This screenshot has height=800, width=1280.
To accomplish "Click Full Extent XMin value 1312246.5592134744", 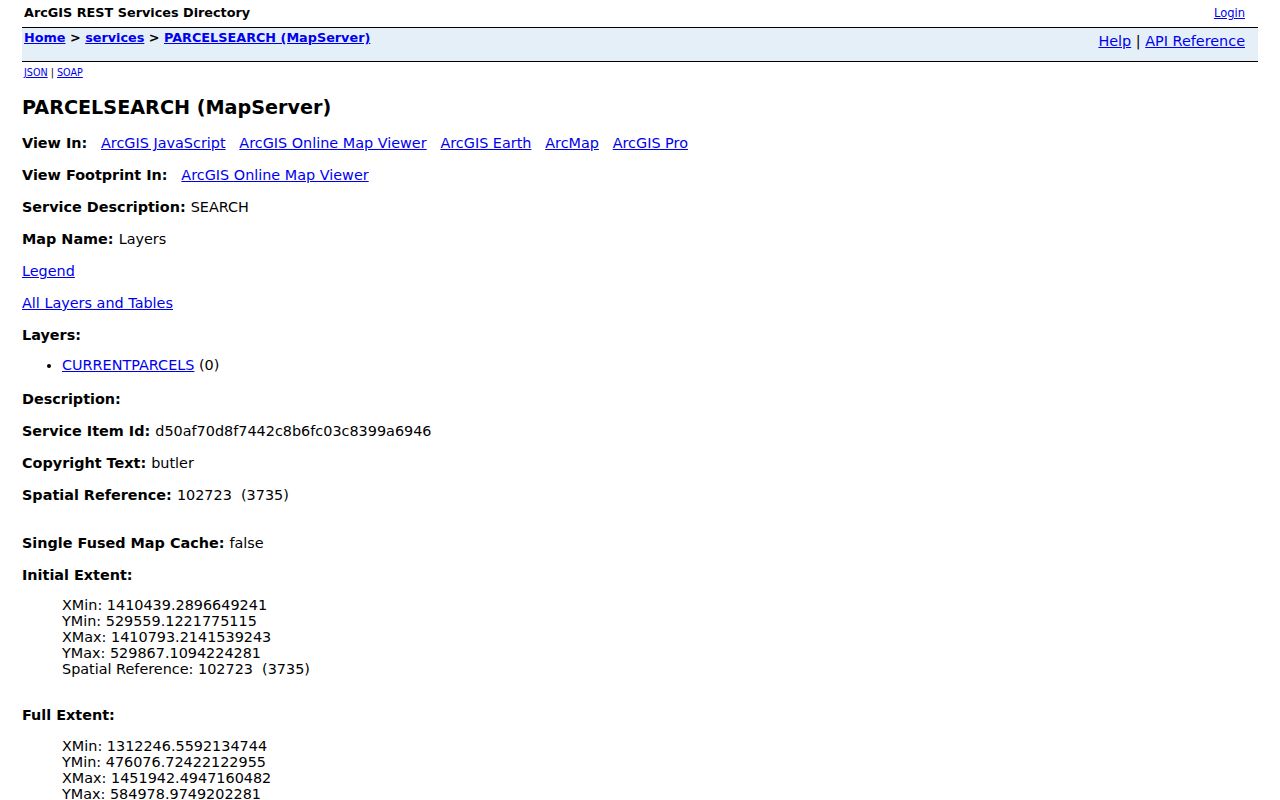I will [187, 746].
